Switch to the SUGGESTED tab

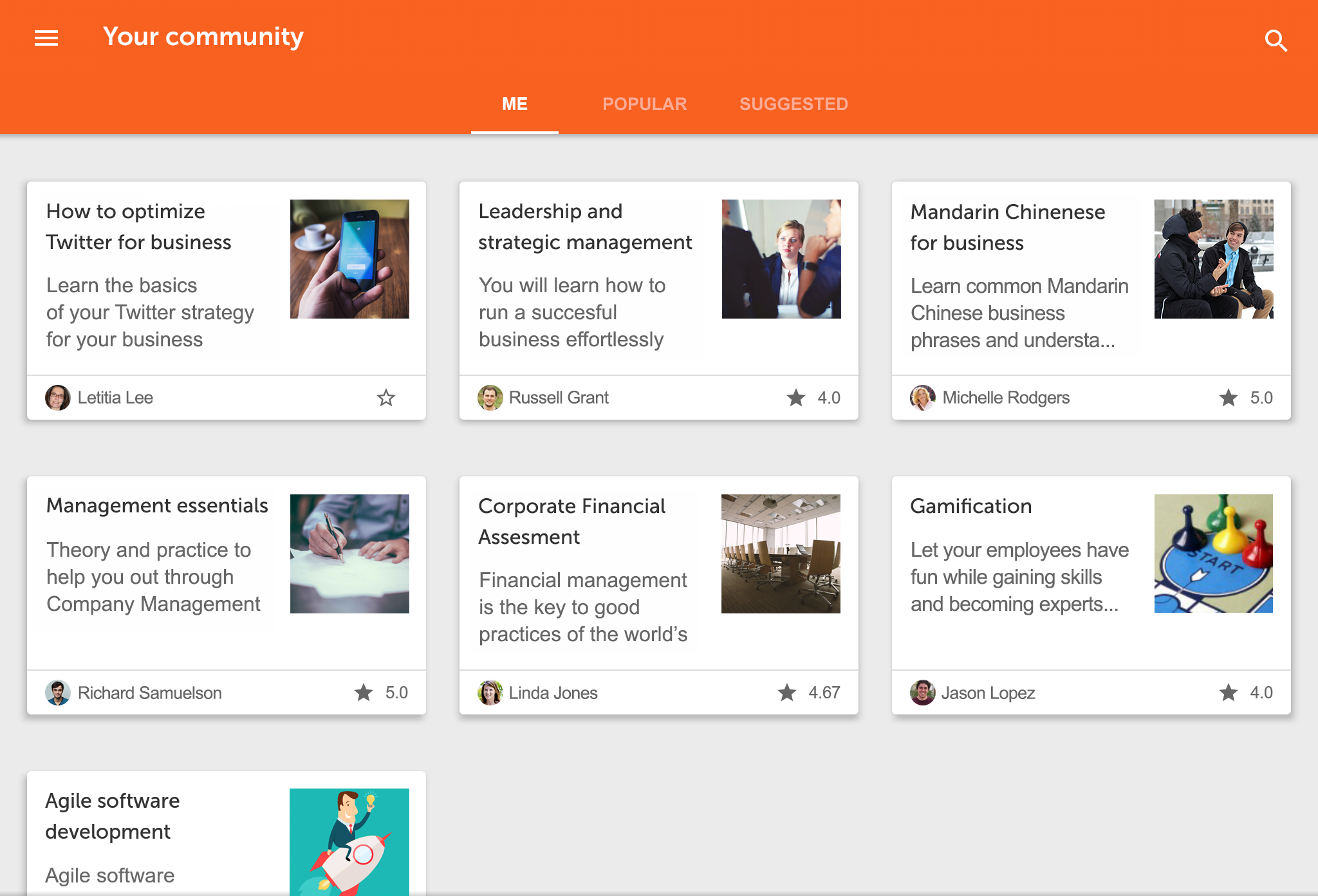click(794, 104)
